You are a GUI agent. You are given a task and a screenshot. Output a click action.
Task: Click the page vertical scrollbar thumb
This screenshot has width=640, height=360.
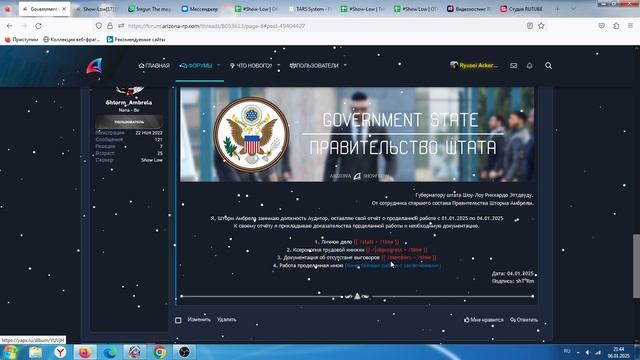pyautogui.click(x=636, y=266)
